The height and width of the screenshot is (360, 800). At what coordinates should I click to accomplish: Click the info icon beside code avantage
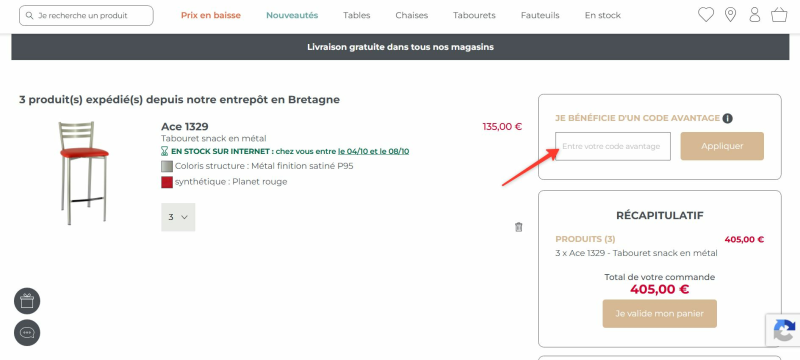click(x=728, y=118)
